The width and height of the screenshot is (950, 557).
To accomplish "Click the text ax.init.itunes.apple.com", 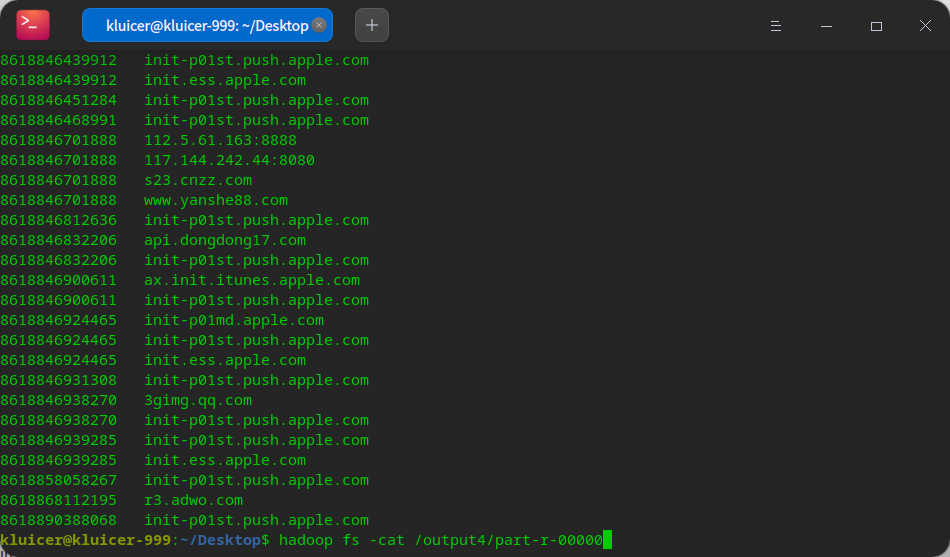I will 252,280.
